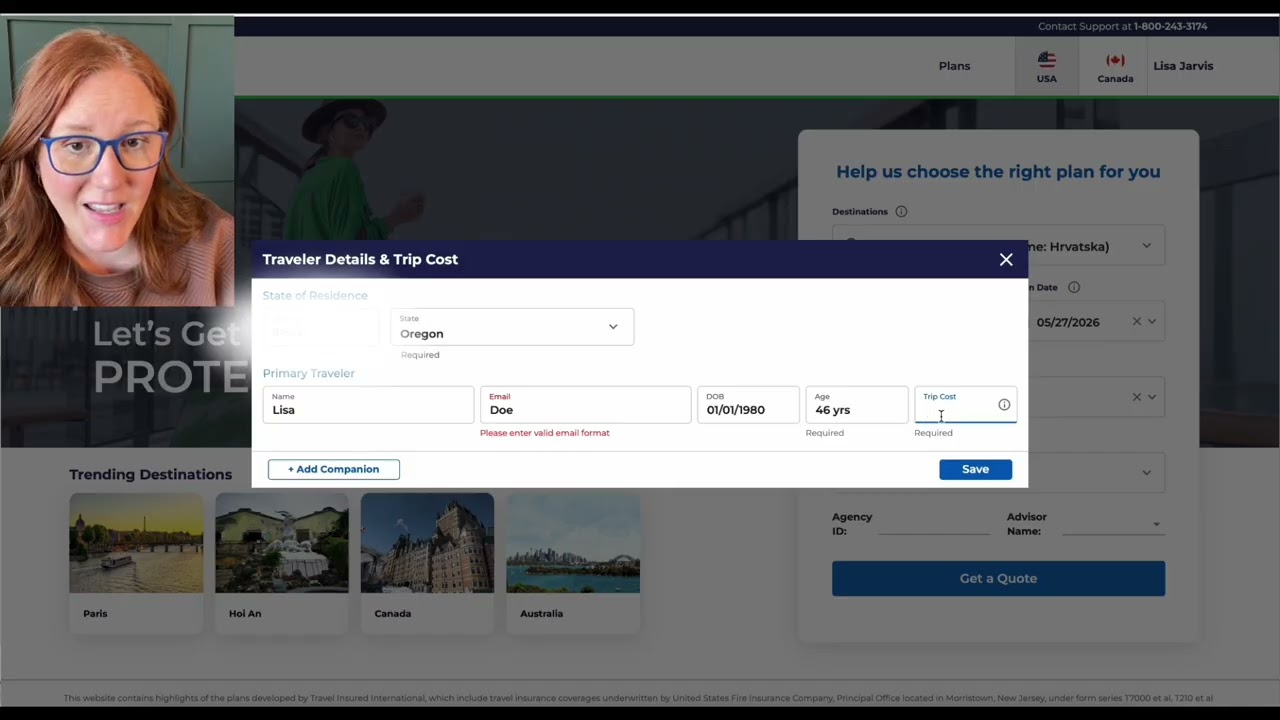
Task: Click the Agency ID input line
Action: (x=934, y=524)
